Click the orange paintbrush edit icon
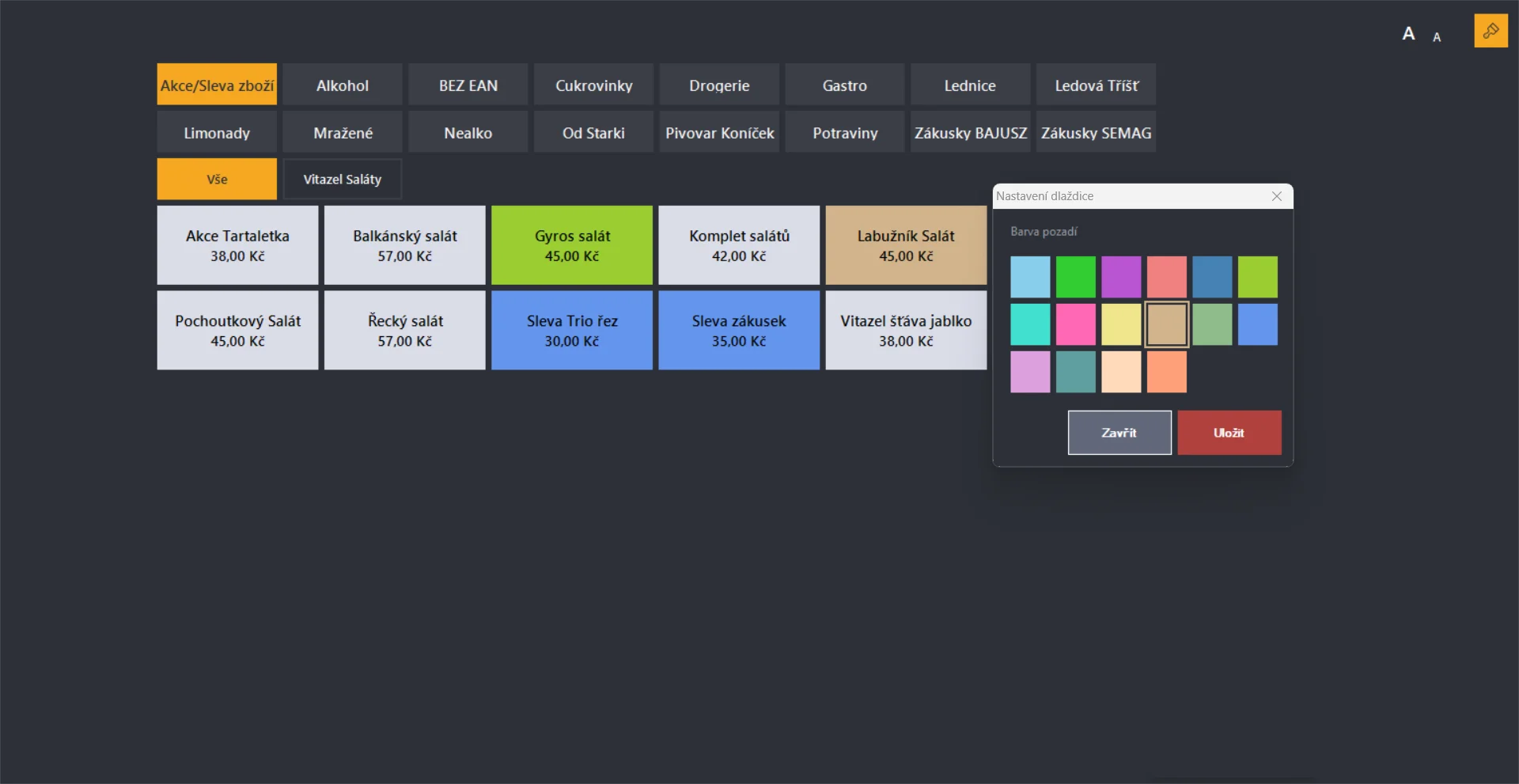Screen dimensions: 1519x784 1491,31
